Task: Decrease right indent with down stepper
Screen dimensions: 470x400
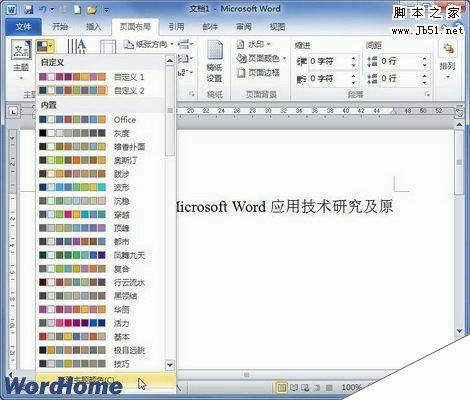Action: click(353, 82)
